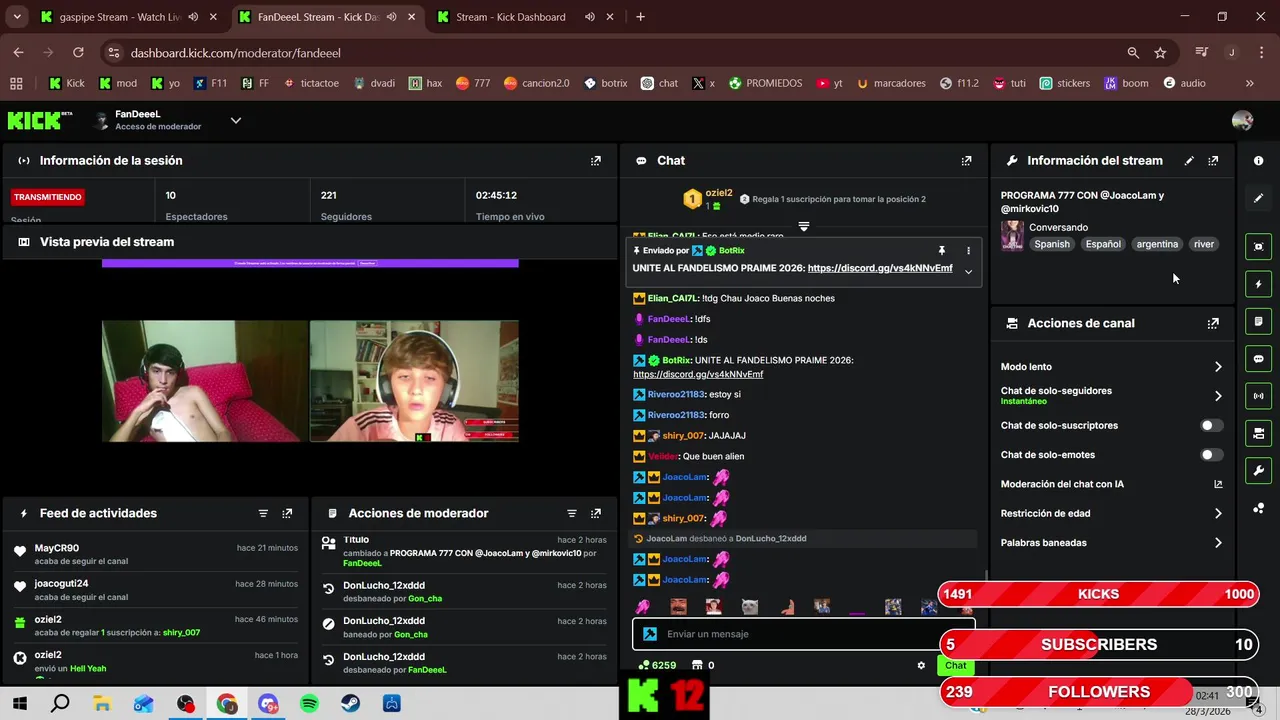Toggle stream preview panel icon in sidebar

1258,246
